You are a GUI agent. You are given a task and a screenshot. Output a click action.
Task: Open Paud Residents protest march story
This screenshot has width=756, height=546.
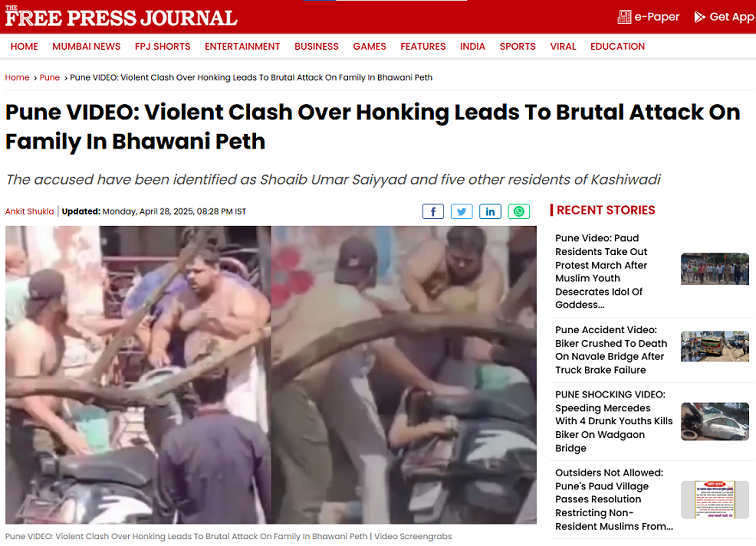coord(602,271)
